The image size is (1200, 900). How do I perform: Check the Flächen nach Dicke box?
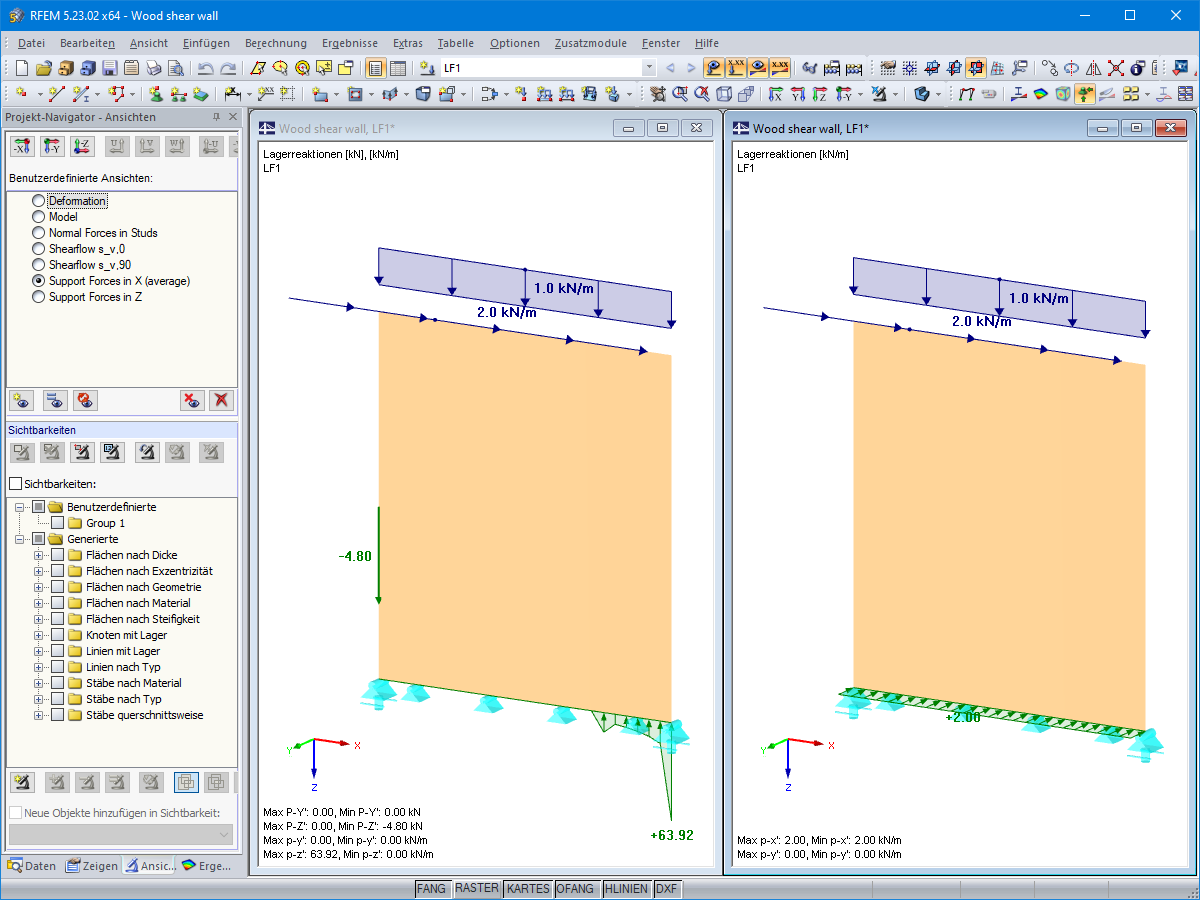(57, 555)
